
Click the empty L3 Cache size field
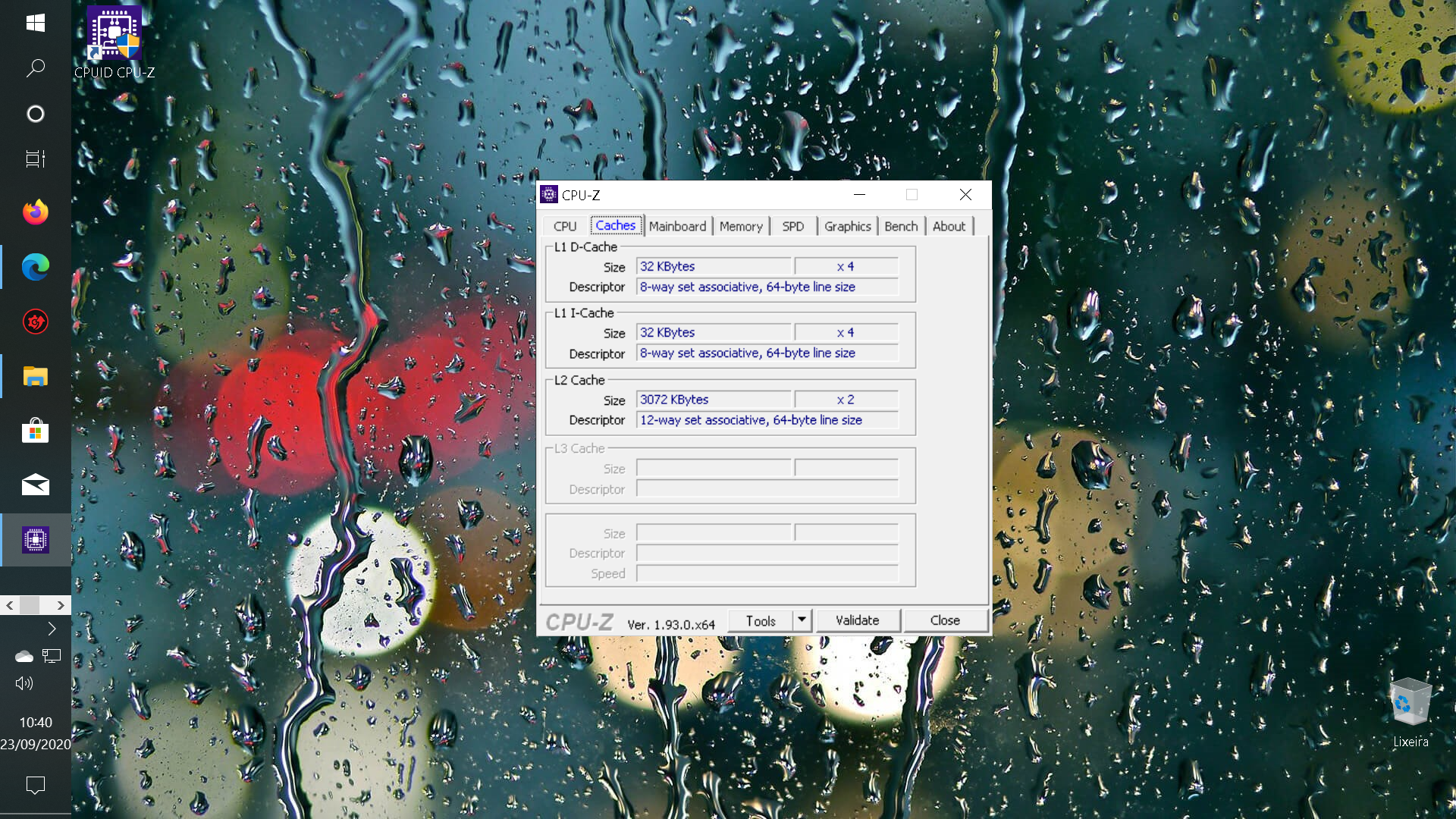click(x=714, y=469)
